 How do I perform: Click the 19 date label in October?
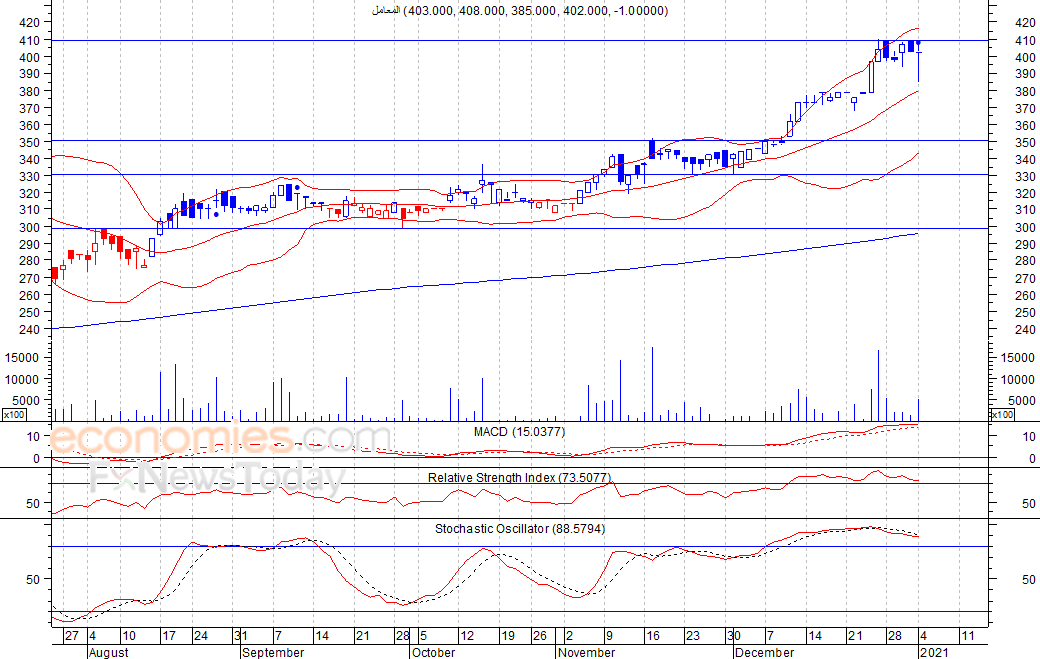[x=508, y=636]
